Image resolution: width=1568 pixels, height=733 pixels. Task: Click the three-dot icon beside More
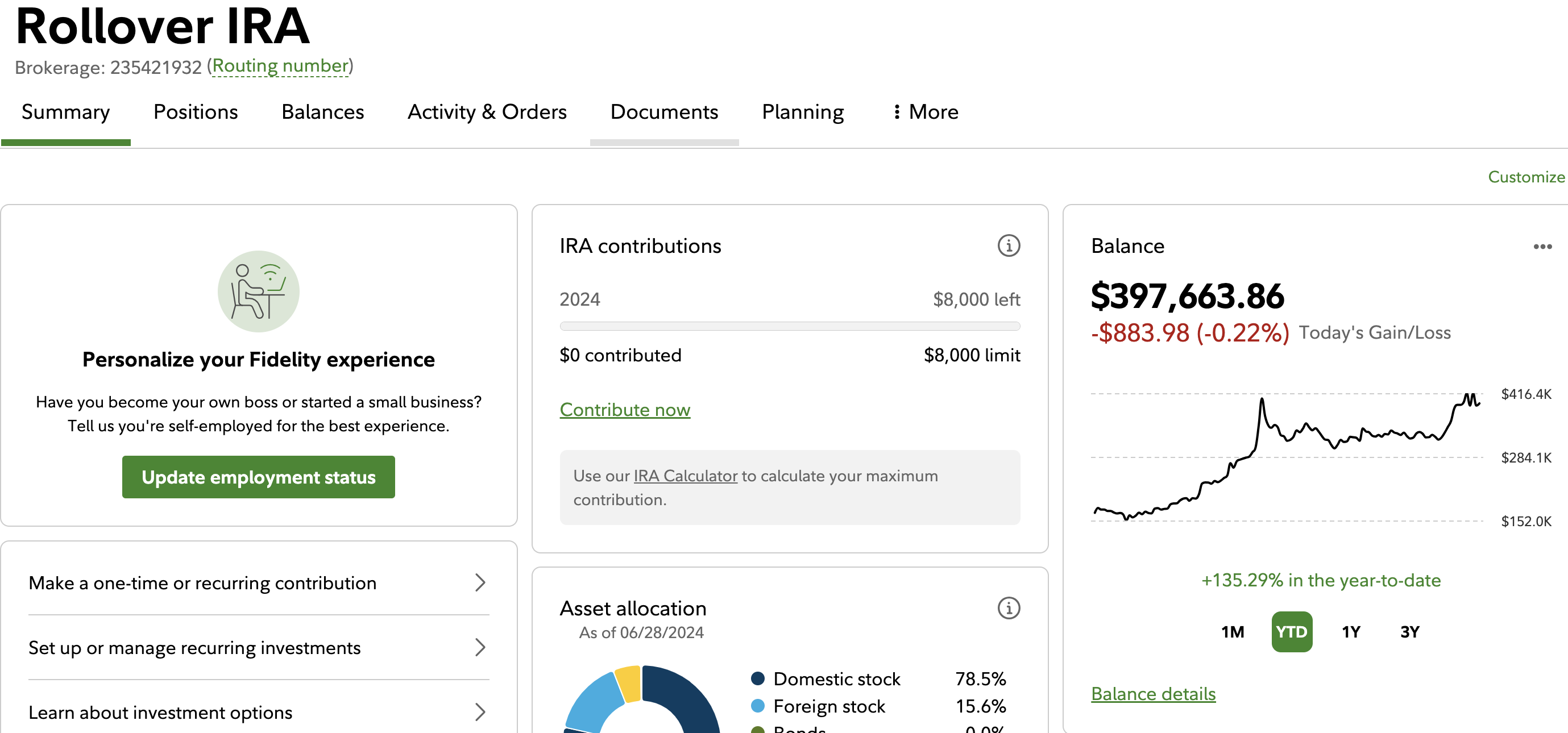tap(897, 112)
